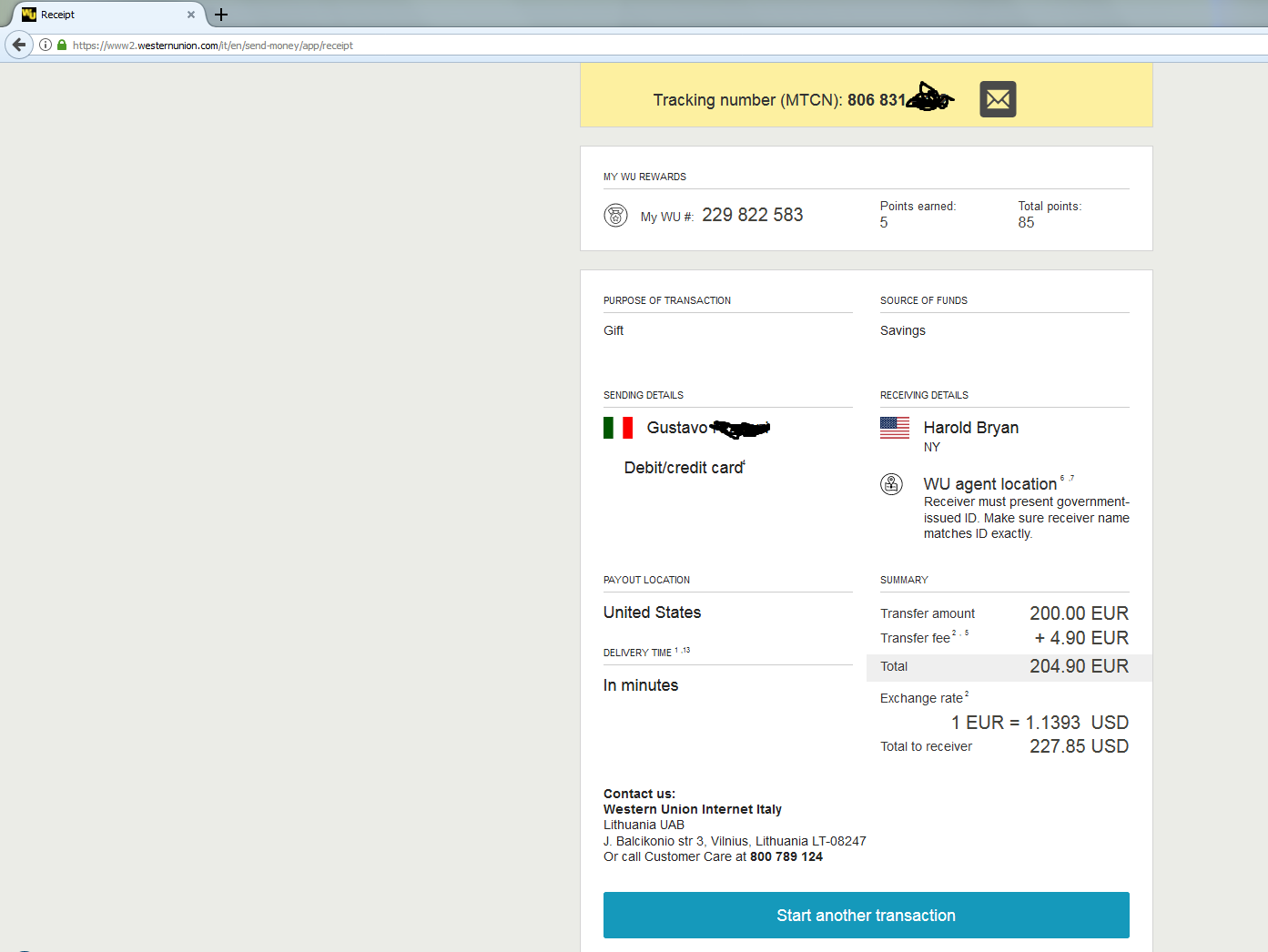Select the Receipt browser tab
The image size is (1268, 952).
[x=109, y=15]
